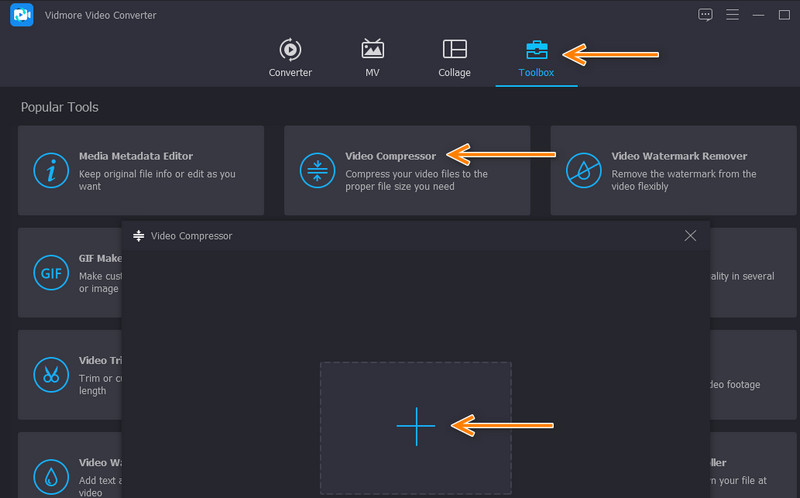Go to the Collage tab
Screen dimensions: 800x498
tap(454, 57)
